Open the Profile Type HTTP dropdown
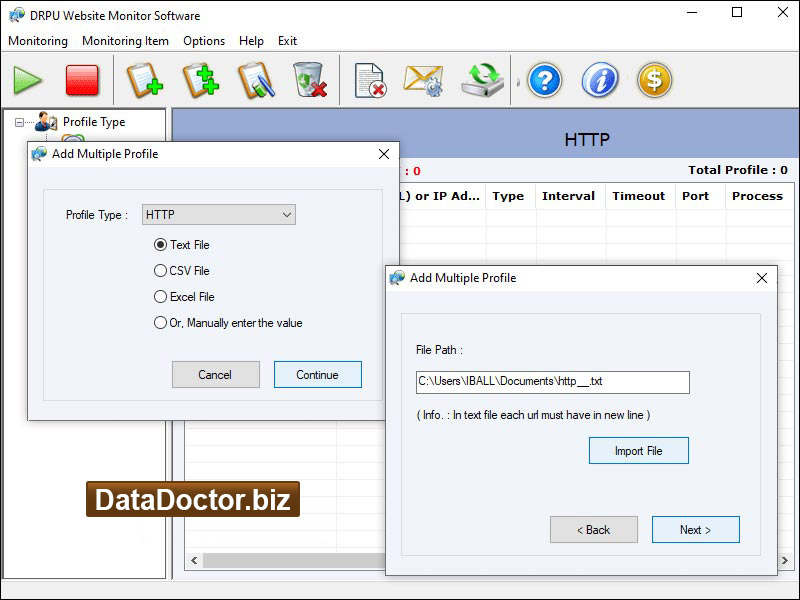 pos(219,215)
